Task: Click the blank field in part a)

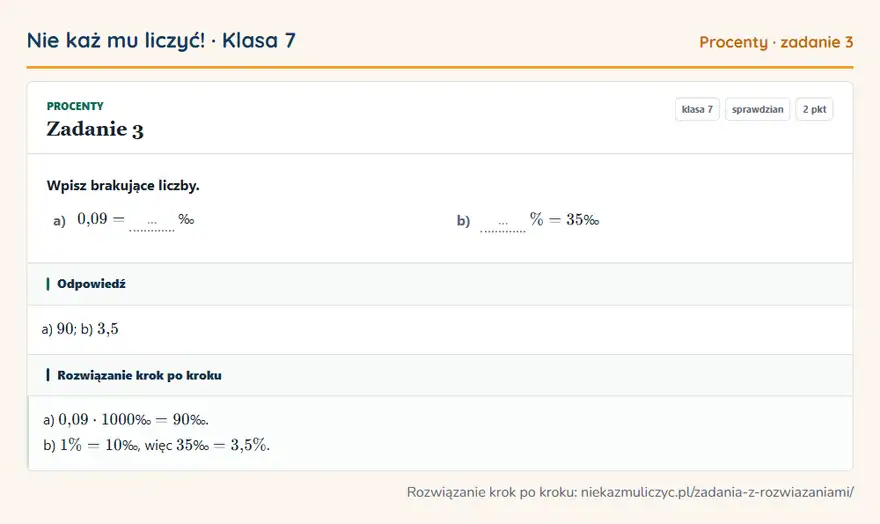Action: click(152, 223)
